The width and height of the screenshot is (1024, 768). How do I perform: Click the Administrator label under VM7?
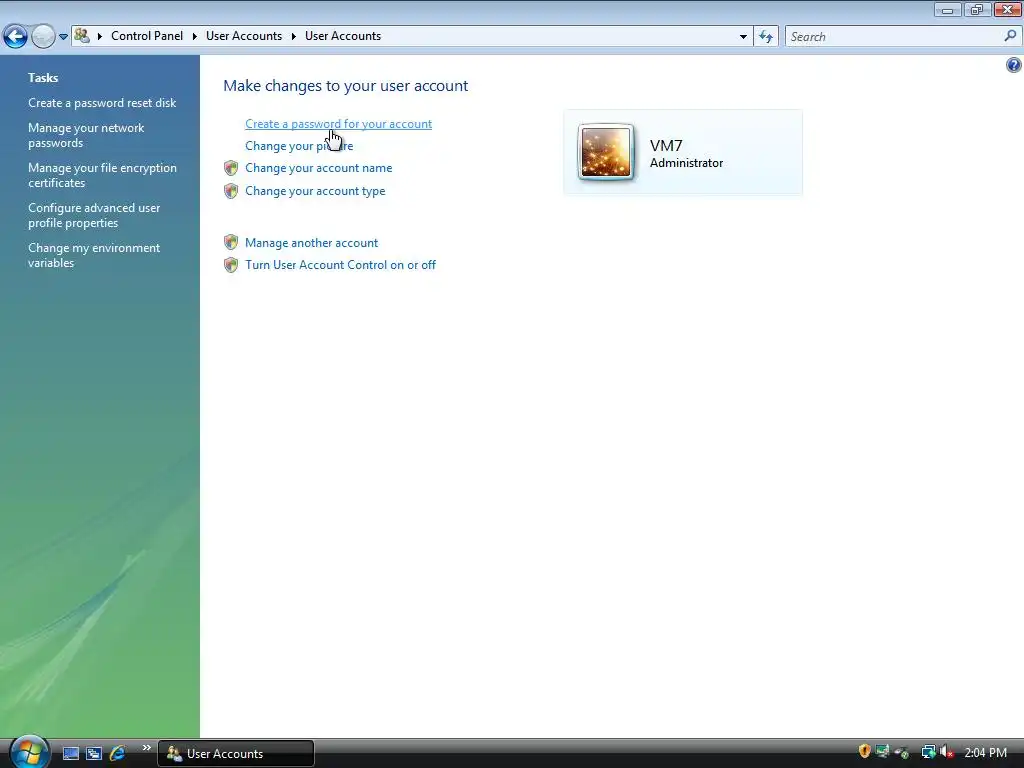coord(686,163)
